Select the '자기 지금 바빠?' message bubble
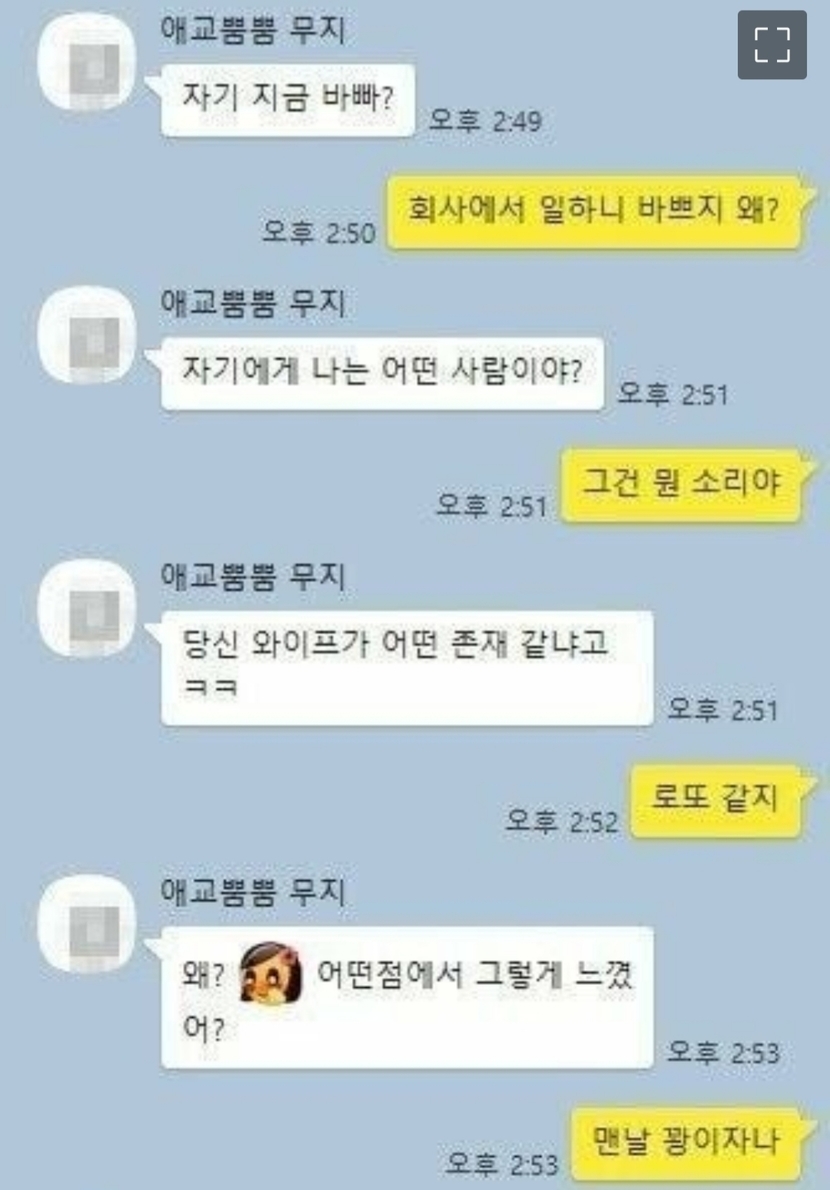Screen dimensions: 830x1190 point(288,100)
